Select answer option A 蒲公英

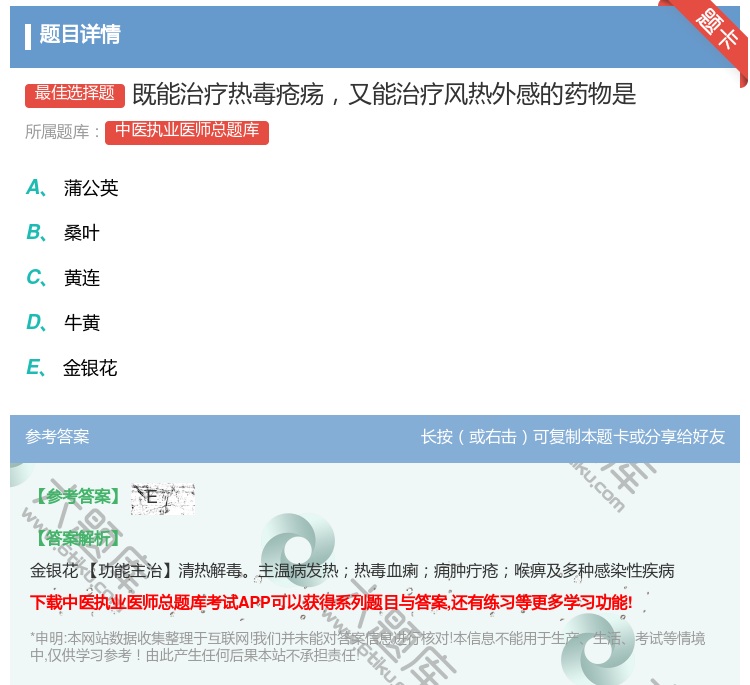(72, 188)
